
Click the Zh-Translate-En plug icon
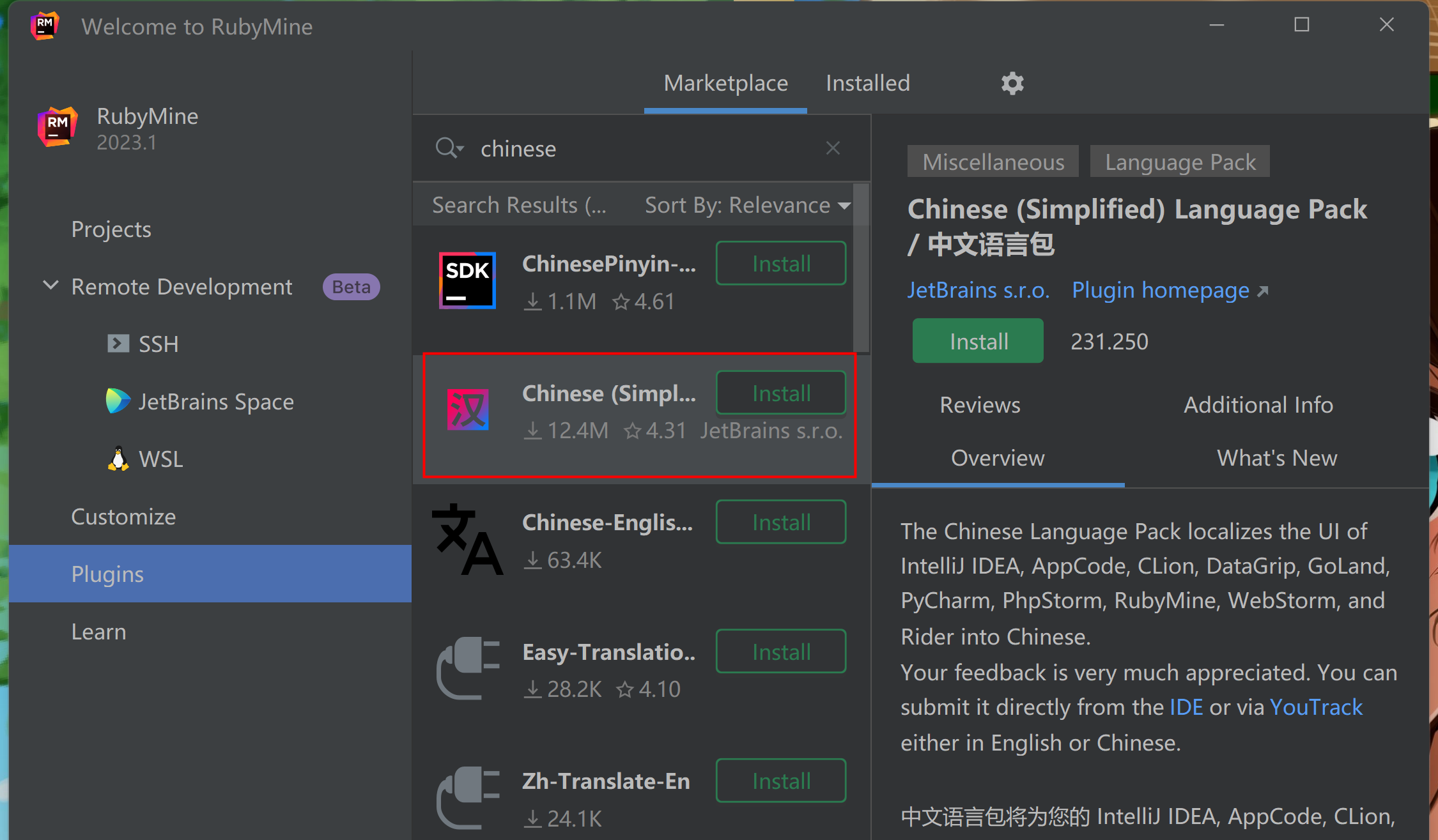point(467,797)
